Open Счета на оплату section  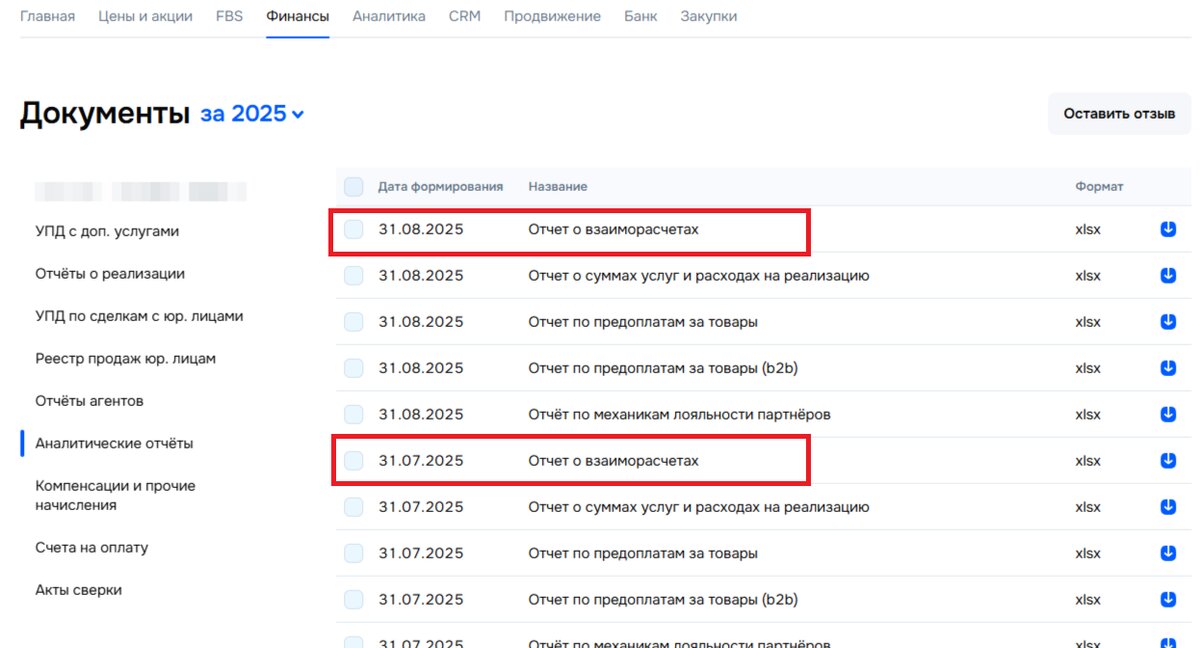(91, 548)
